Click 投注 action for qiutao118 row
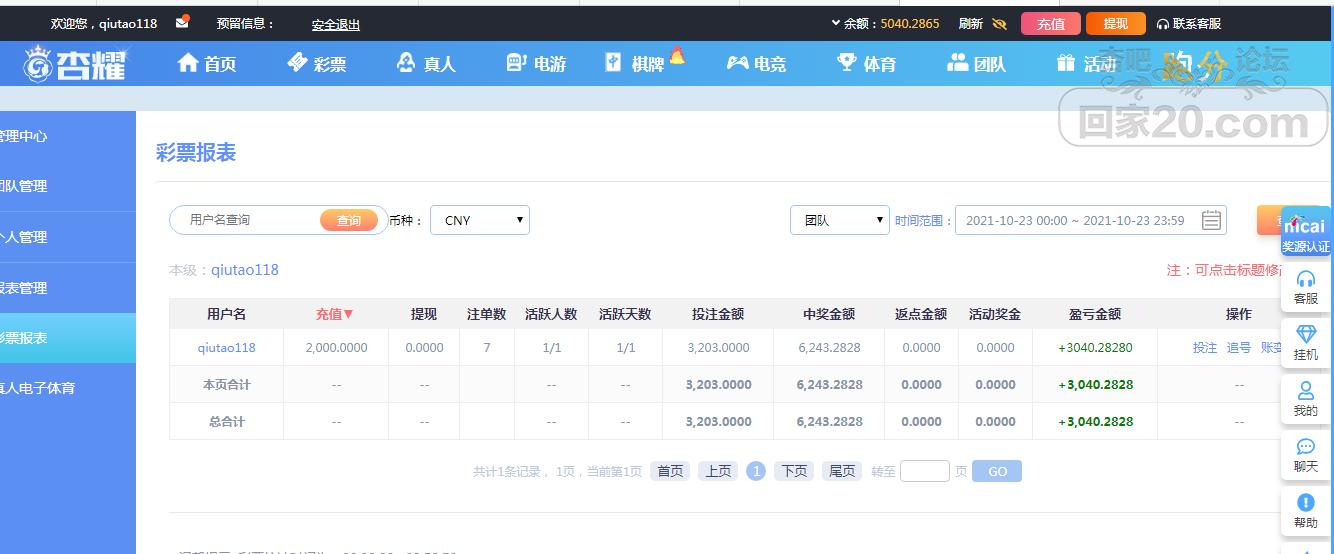This screenshot has width=1334, height=554. click(x=1205, y=348)
